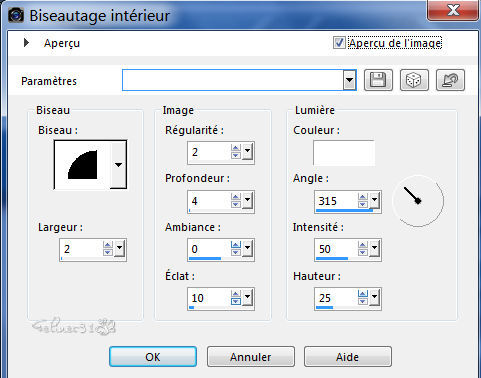This screenshot has height=378, width=481.
Task: Decrease Profondeur value with down spinner arrow
Action: (x=236, y=204)
